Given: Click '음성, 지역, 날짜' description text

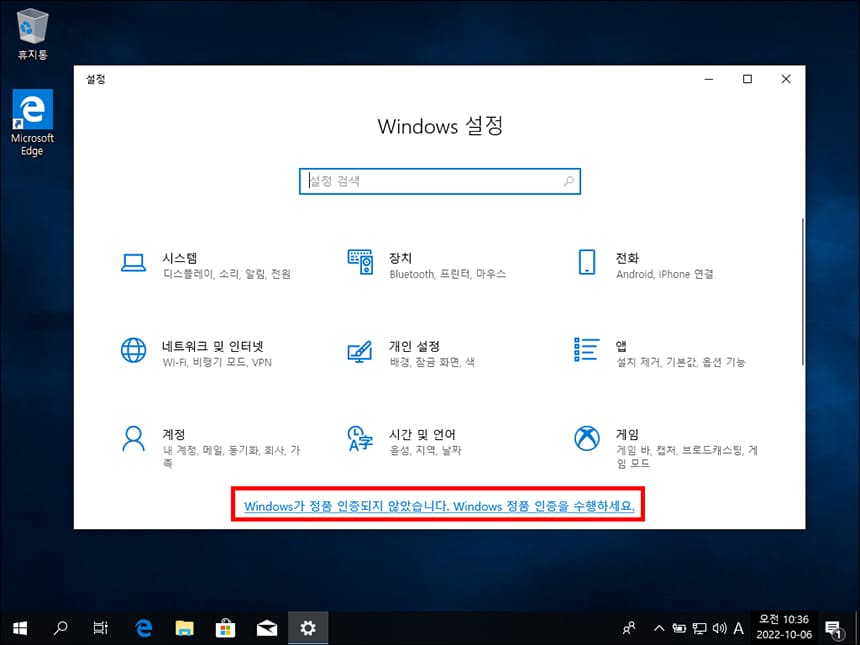Looking at the screenshot, I should [x=425, y=450].
